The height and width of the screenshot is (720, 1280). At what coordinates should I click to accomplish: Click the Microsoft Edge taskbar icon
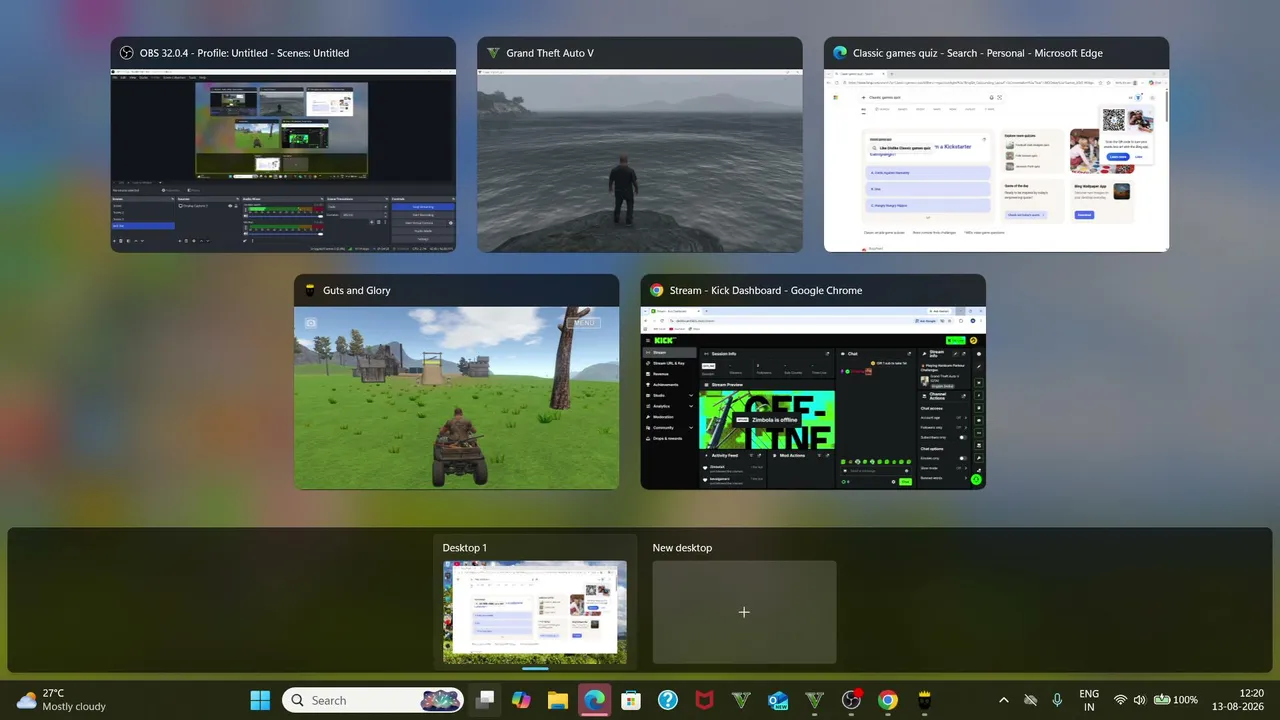coord(594,700)
